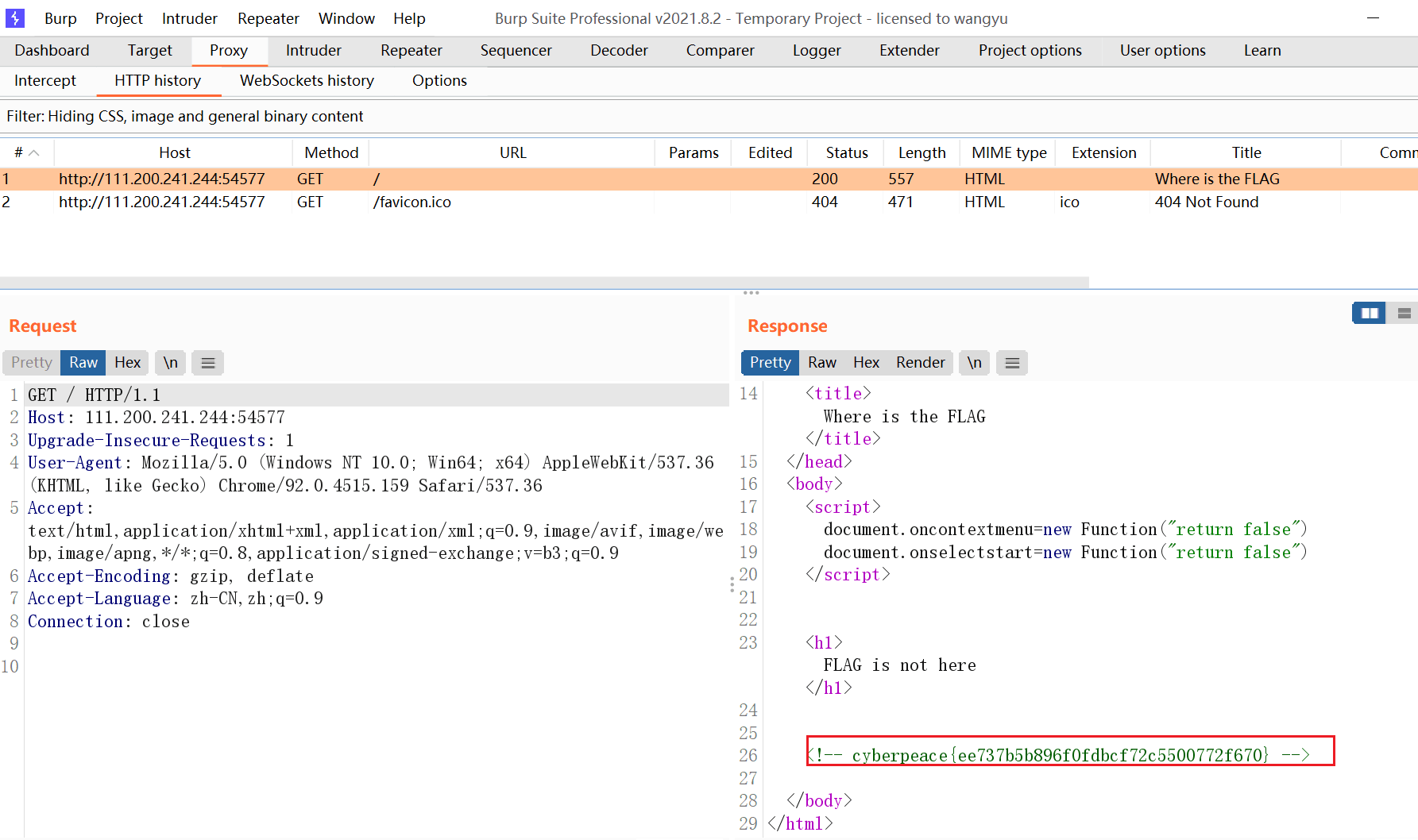Viewport: 1418px width, 840px height.
Task: Open the Intruder menu in menu bar
Action: pyautogui.click(x=189, y=18)
